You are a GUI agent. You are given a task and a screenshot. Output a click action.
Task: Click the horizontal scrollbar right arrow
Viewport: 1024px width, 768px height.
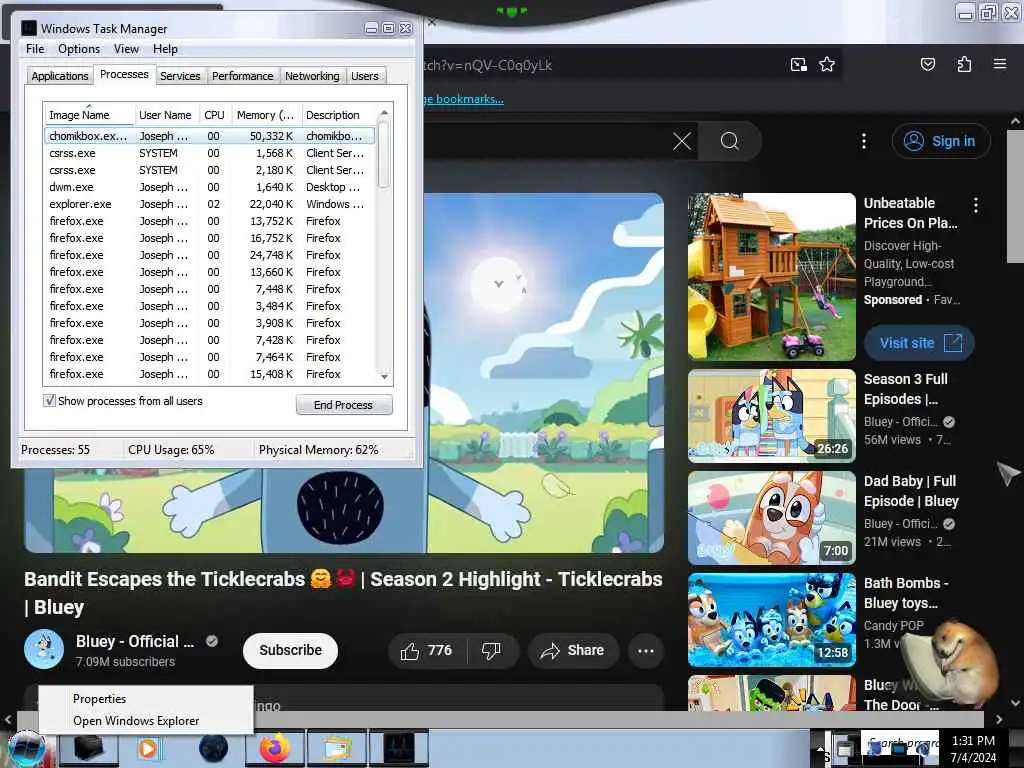(x=999, y=719)
